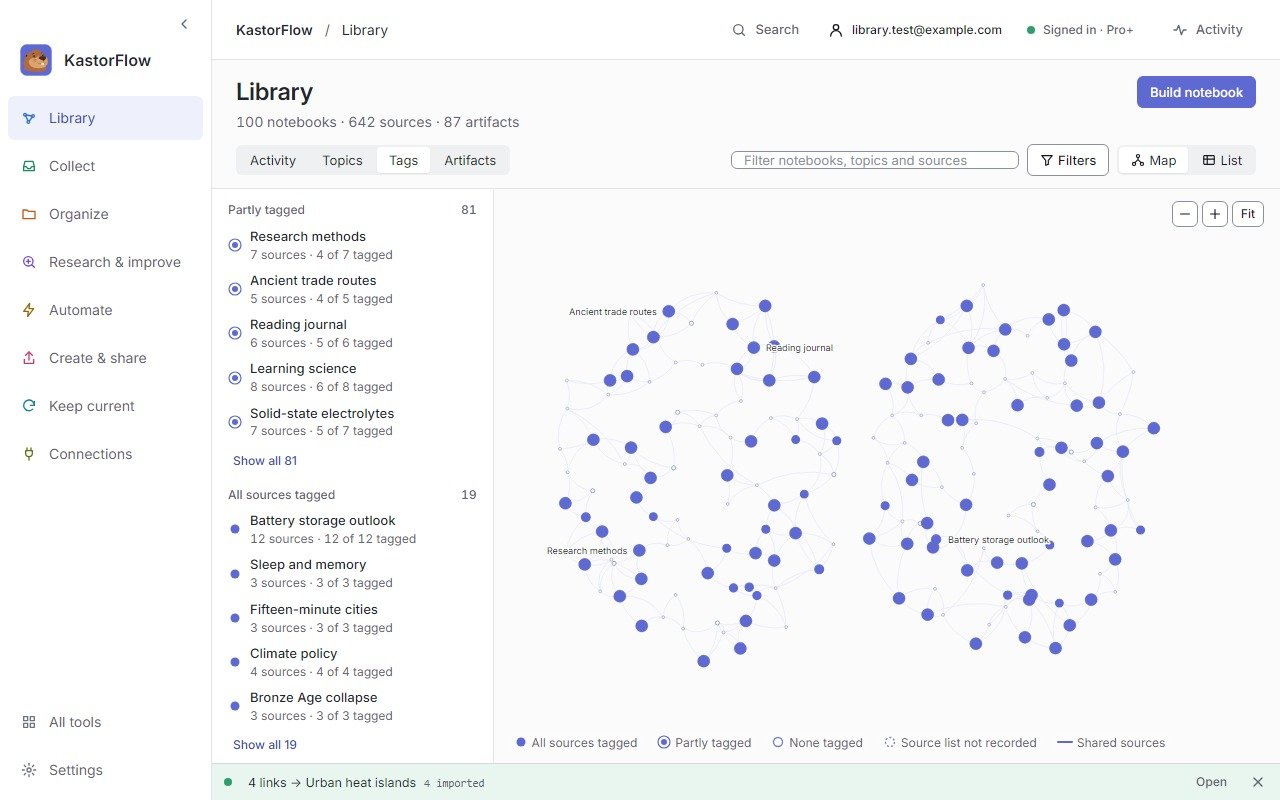Open the Urban heat islands notification
The height and width of the screenshot is (800, 1280).
coord(1211,782)
